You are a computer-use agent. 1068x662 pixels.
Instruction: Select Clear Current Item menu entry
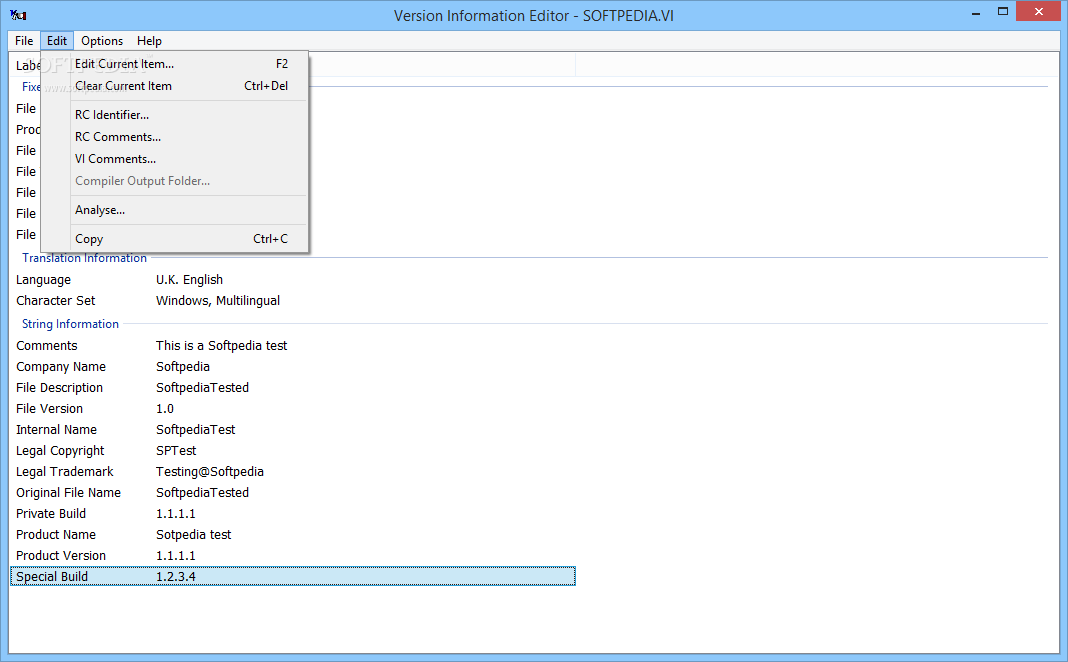pyautogui.click(x=174, y=86)
